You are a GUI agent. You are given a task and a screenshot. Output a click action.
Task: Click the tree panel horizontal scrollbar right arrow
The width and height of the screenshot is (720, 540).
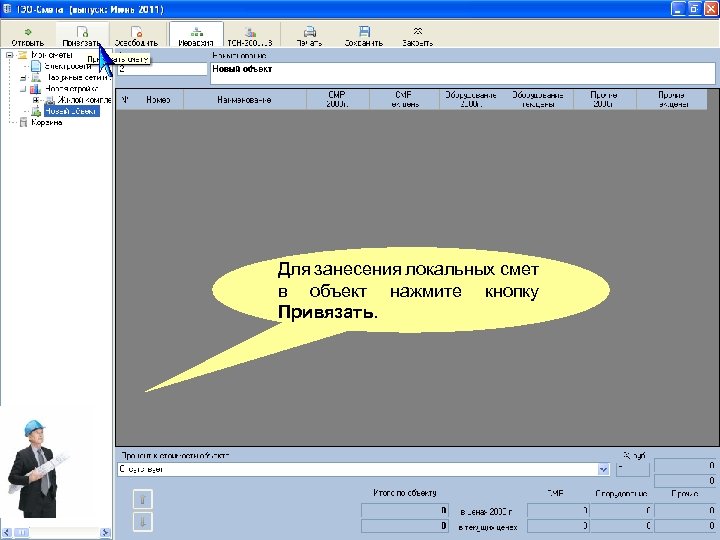[105, 533]
